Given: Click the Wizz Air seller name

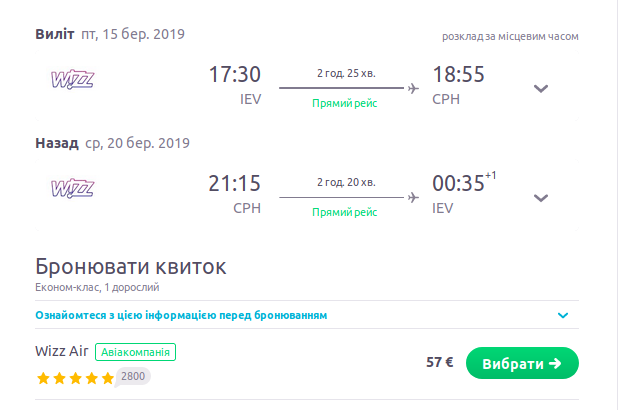Looking at the screenshot, I should [62, 352].
